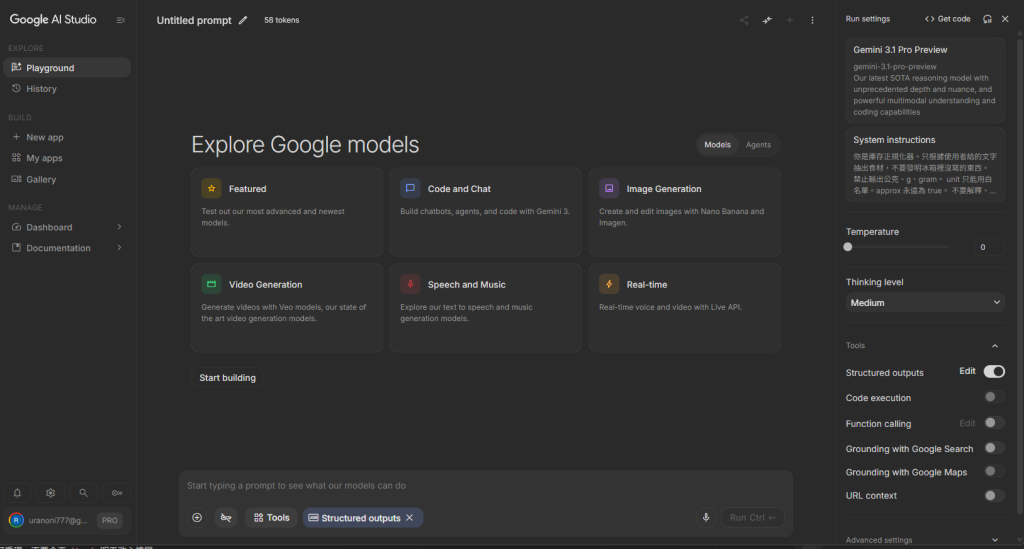Expand Documentation submenu chevron
Screen dimensions: 1024x549
point(119,248)
